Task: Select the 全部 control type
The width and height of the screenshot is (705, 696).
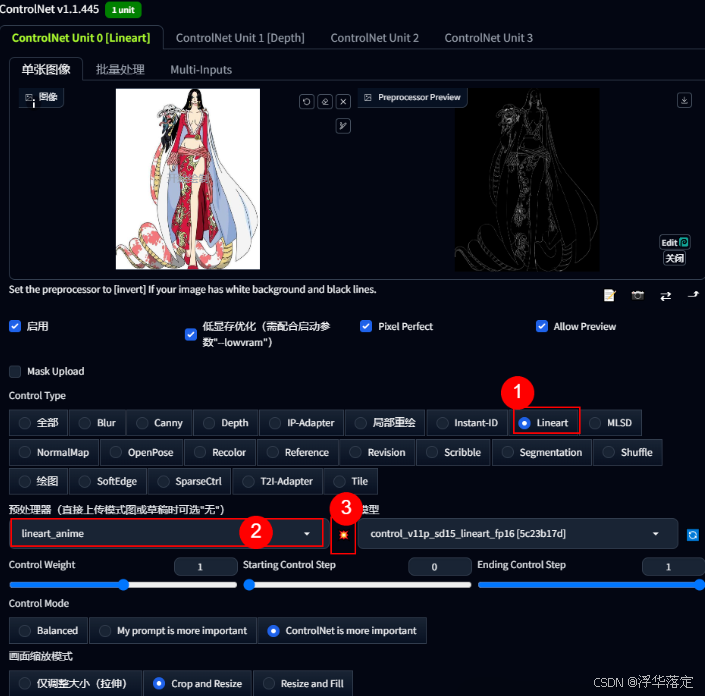Action: (x=39, y=423)
